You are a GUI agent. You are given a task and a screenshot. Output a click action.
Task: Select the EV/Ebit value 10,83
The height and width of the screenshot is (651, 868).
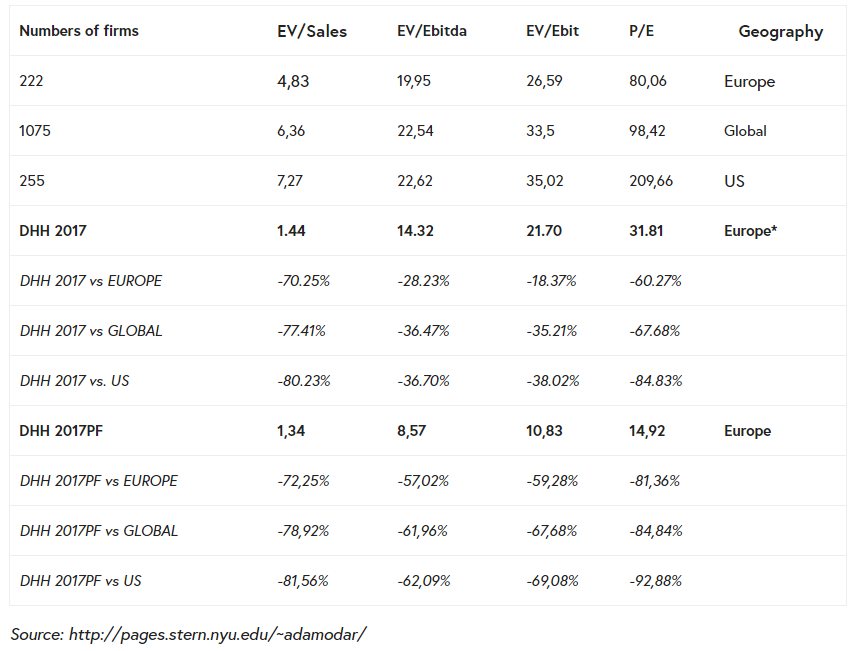coord(544,431)
